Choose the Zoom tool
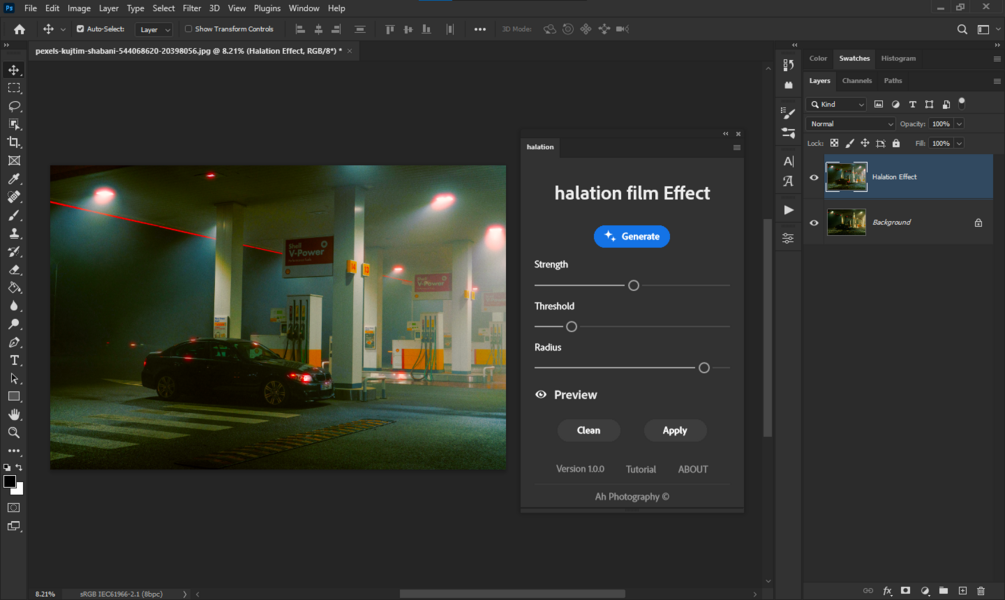The width and height of the screenshot is (1005, 600). (x=14, y=433)
